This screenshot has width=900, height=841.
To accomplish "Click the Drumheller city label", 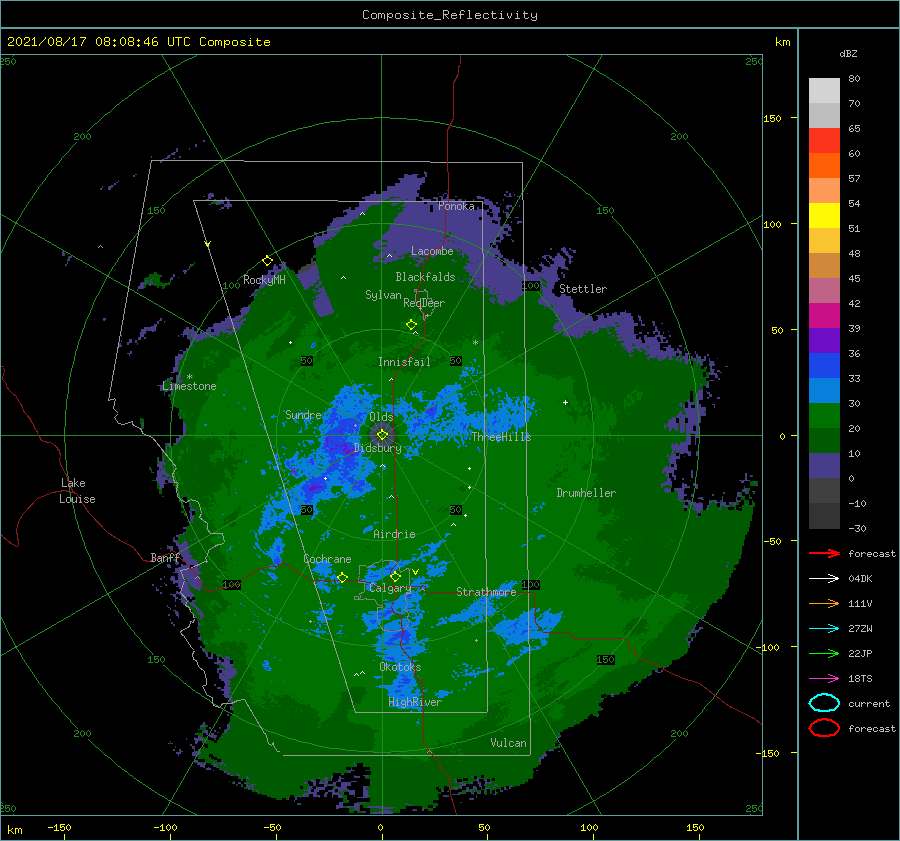I will [586, 493].
